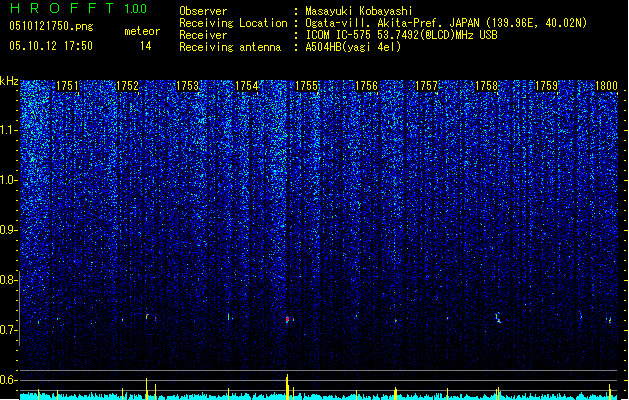Click the 'Observer' field label
This screenshot has width=629, height=400.
pyautogui.click(x=203, y=11)
